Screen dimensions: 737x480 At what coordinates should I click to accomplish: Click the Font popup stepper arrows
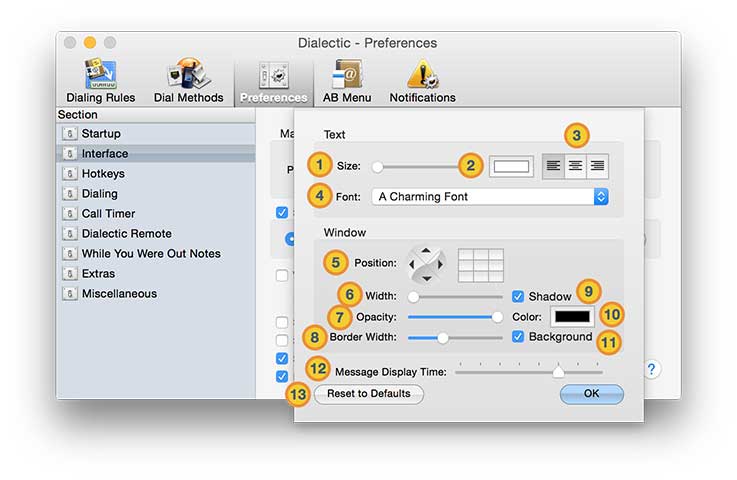coord(601,197)
